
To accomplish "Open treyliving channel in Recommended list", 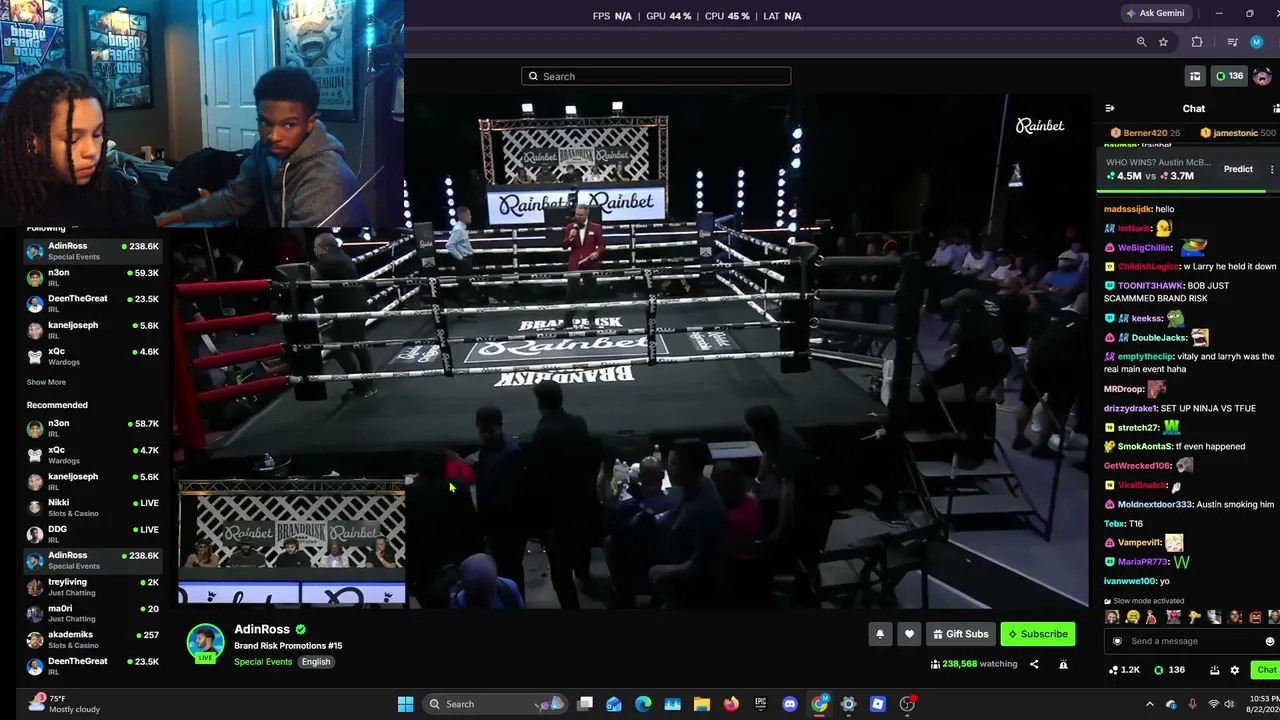I will [x=92, y=587].
